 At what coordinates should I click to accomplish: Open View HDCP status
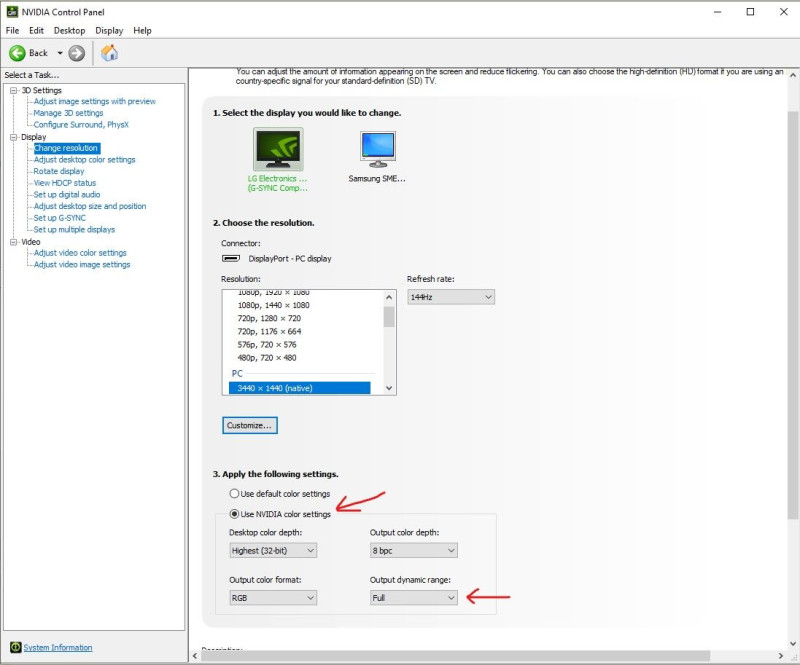click(65, 183)
